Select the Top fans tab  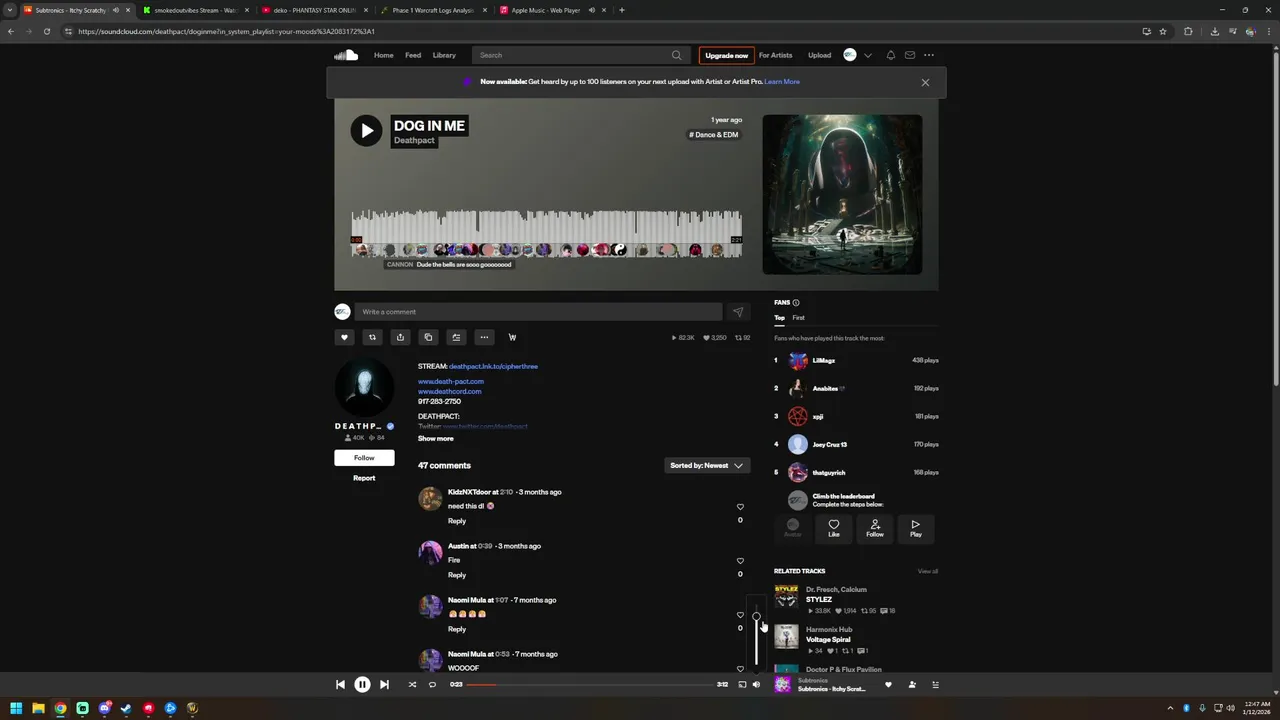coord(779,318)
